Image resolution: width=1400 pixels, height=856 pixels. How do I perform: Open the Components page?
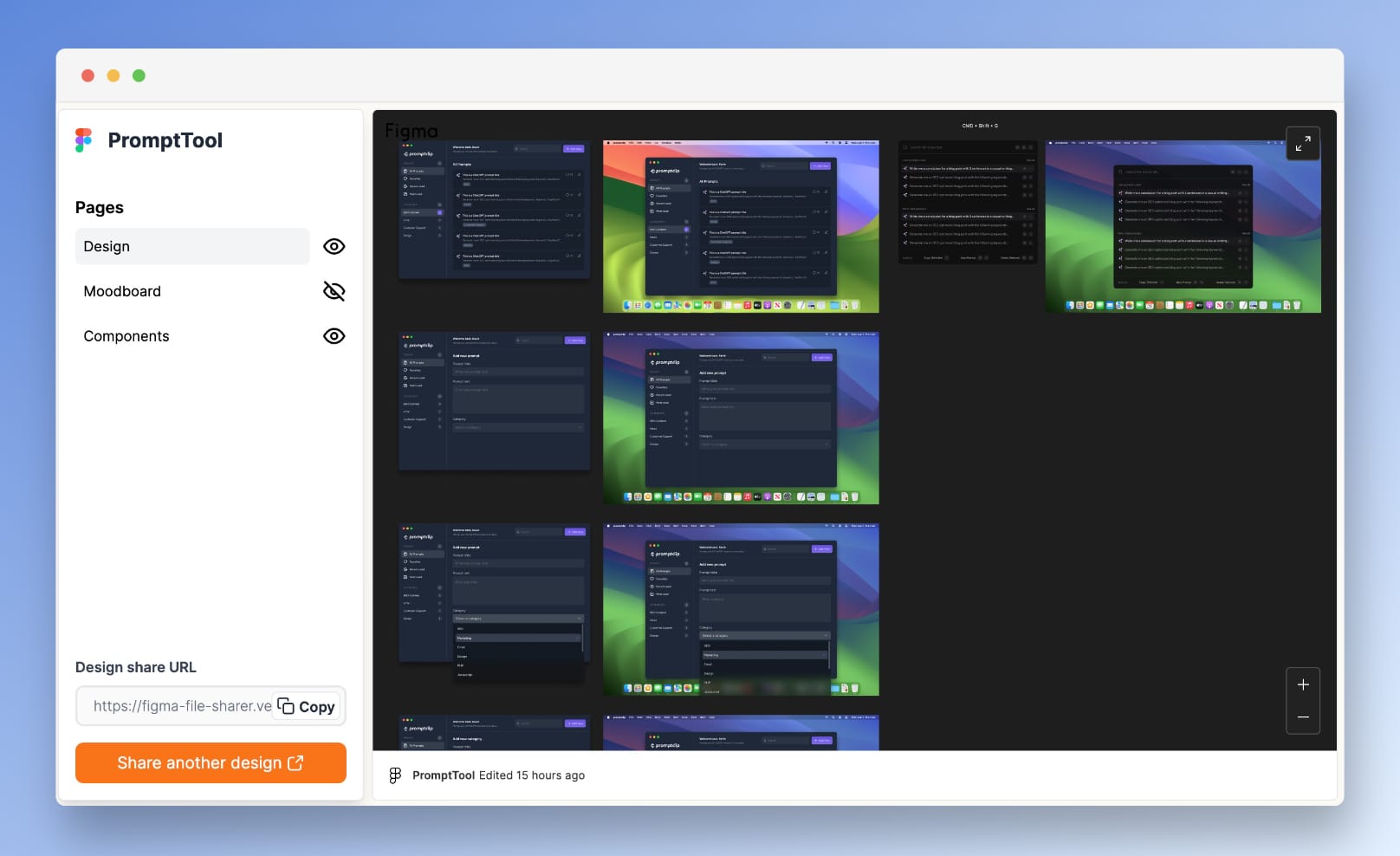tap(126, 336)
